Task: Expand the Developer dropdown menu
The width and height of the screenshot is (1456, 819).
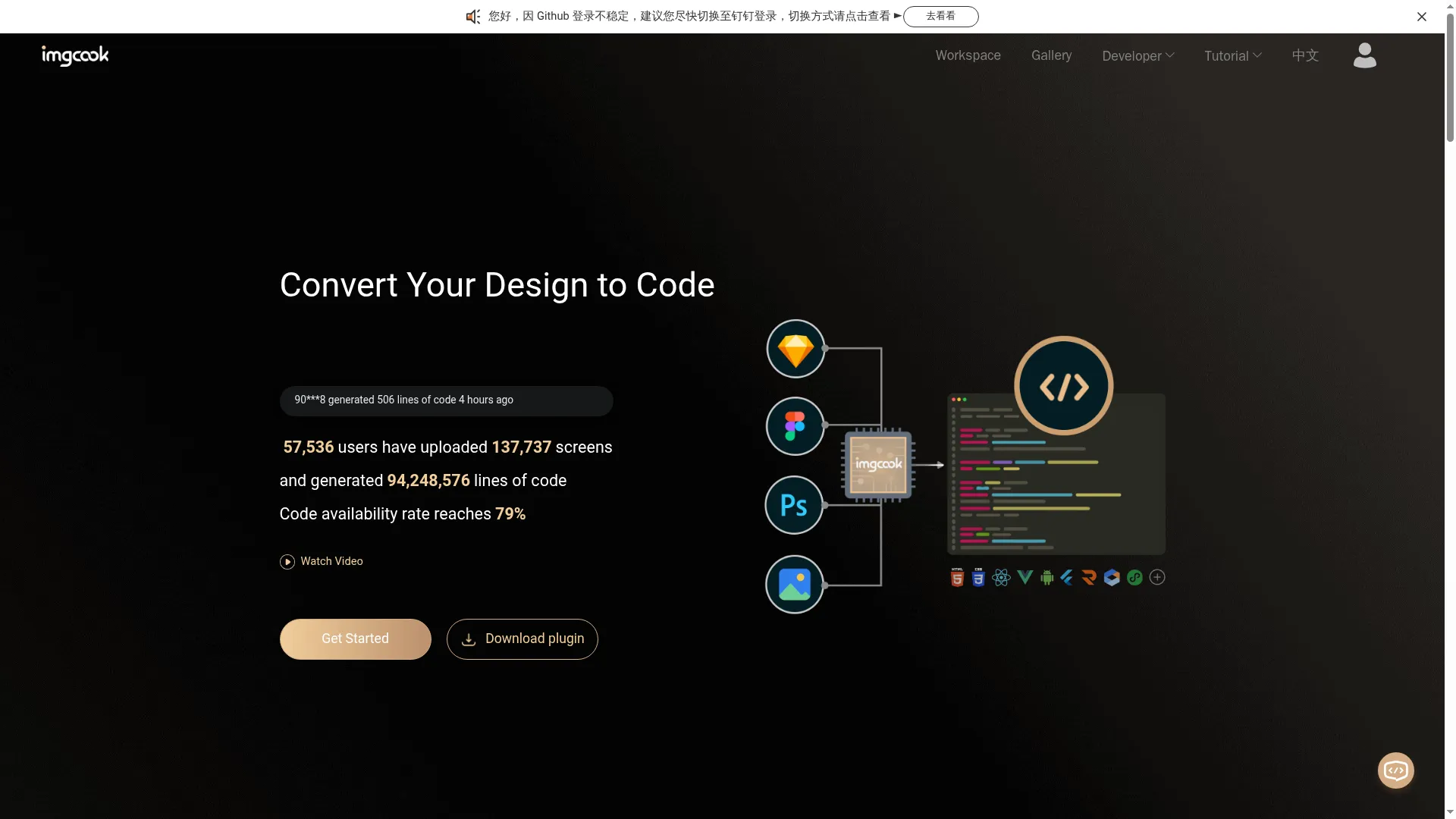Action: 1137,55
